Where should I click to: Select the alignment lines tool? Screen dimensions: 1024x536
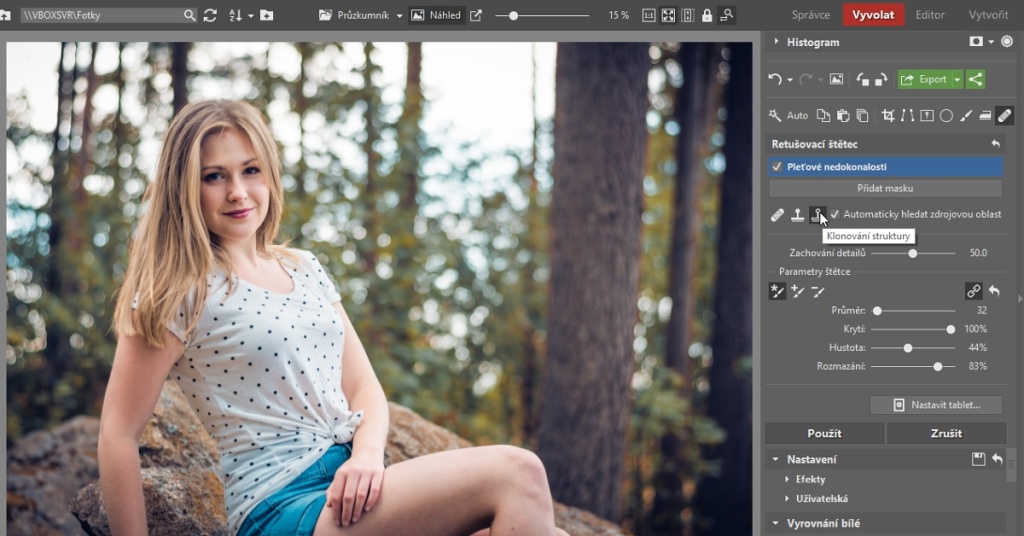tap(907, 116)
